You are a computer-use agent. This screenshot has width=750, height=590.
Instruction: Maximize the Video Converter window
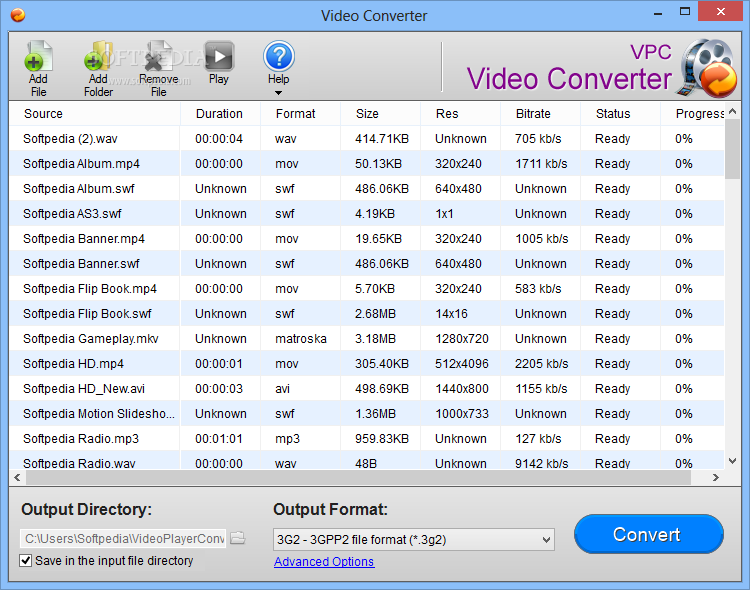coord(685,11)
